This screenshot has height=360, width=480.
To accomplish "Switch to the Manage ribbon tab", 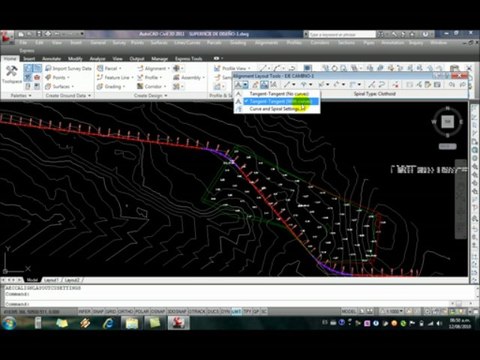I will 159,59.
